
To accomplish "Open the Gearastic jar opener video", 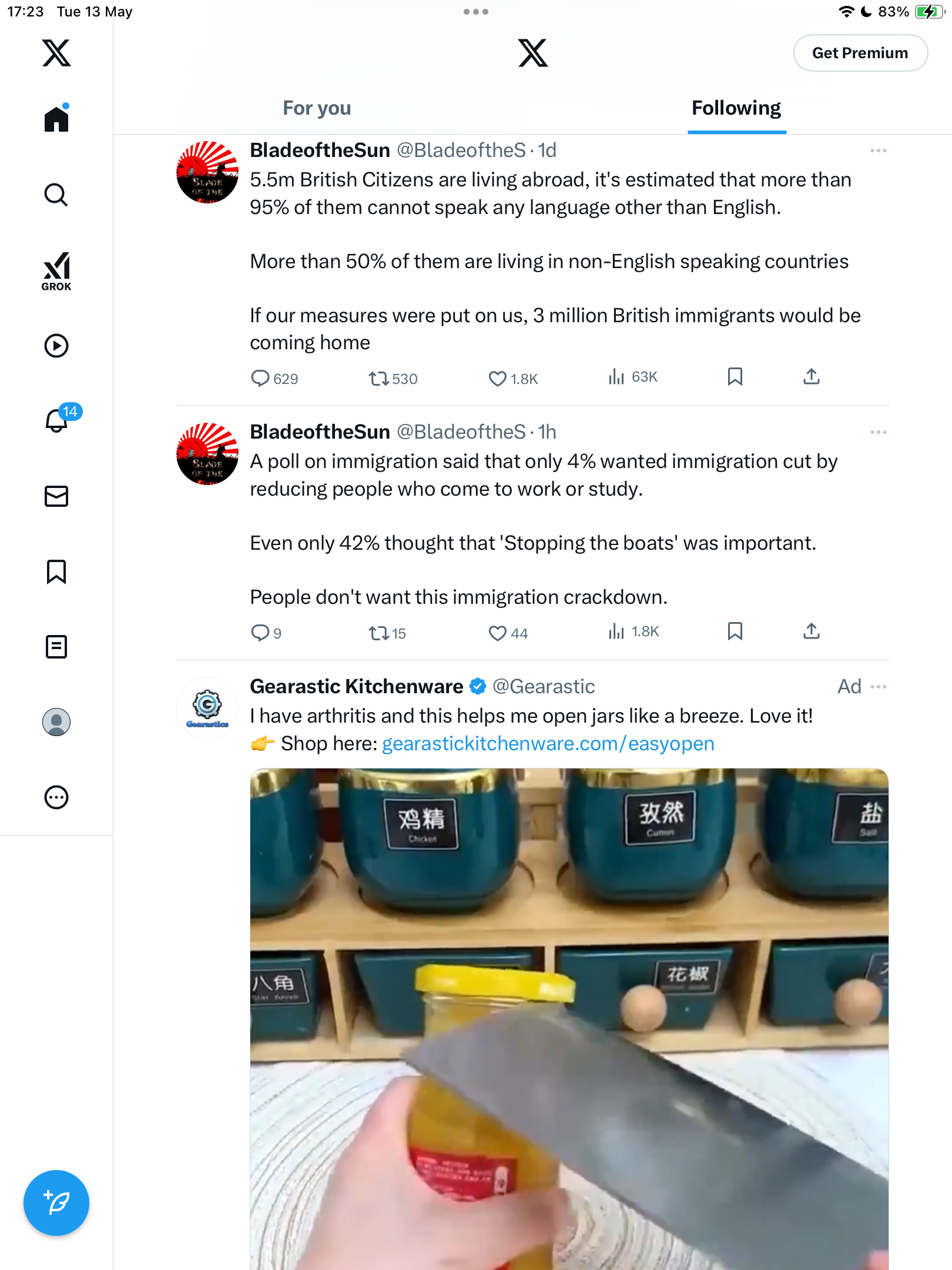I will [569, 1019].
